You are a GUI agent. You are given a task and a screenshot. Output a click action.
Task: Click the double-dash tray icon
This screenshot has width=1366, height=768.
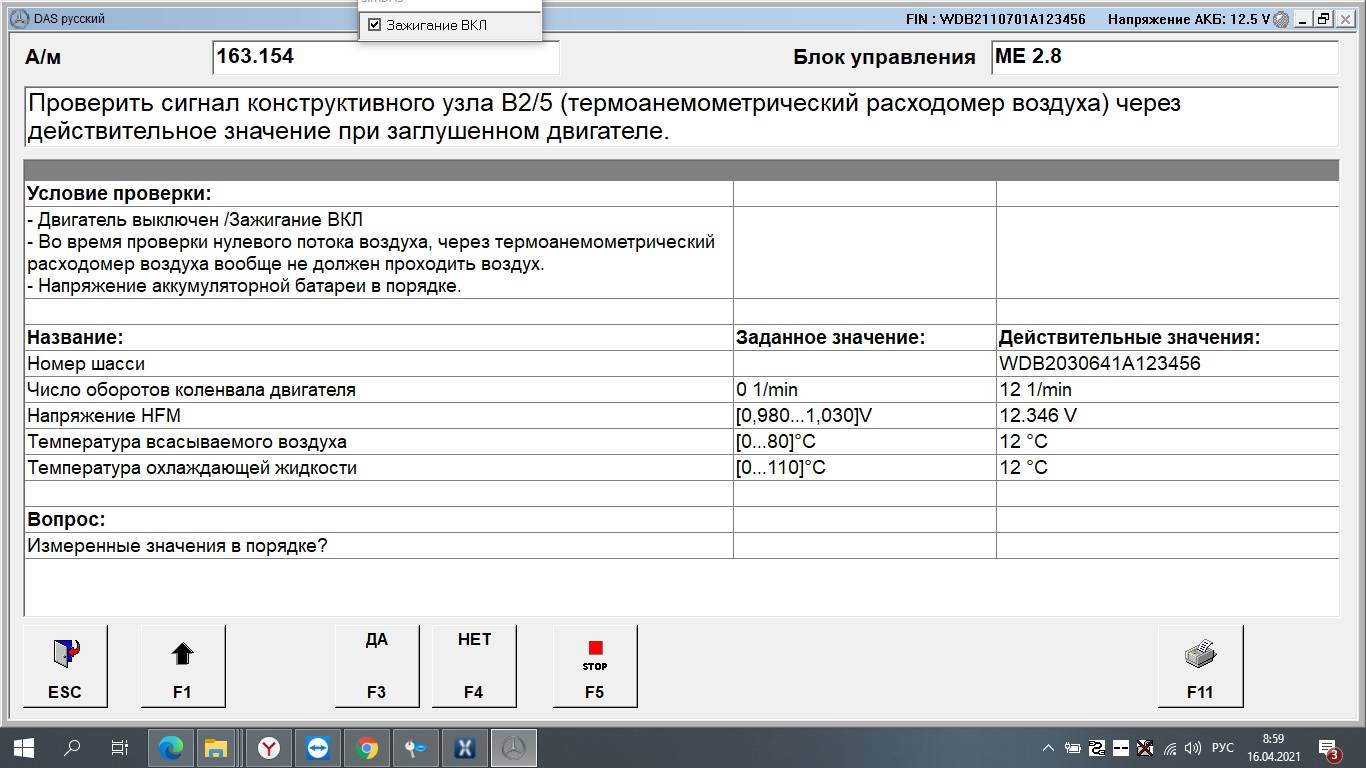point(1121,747)
